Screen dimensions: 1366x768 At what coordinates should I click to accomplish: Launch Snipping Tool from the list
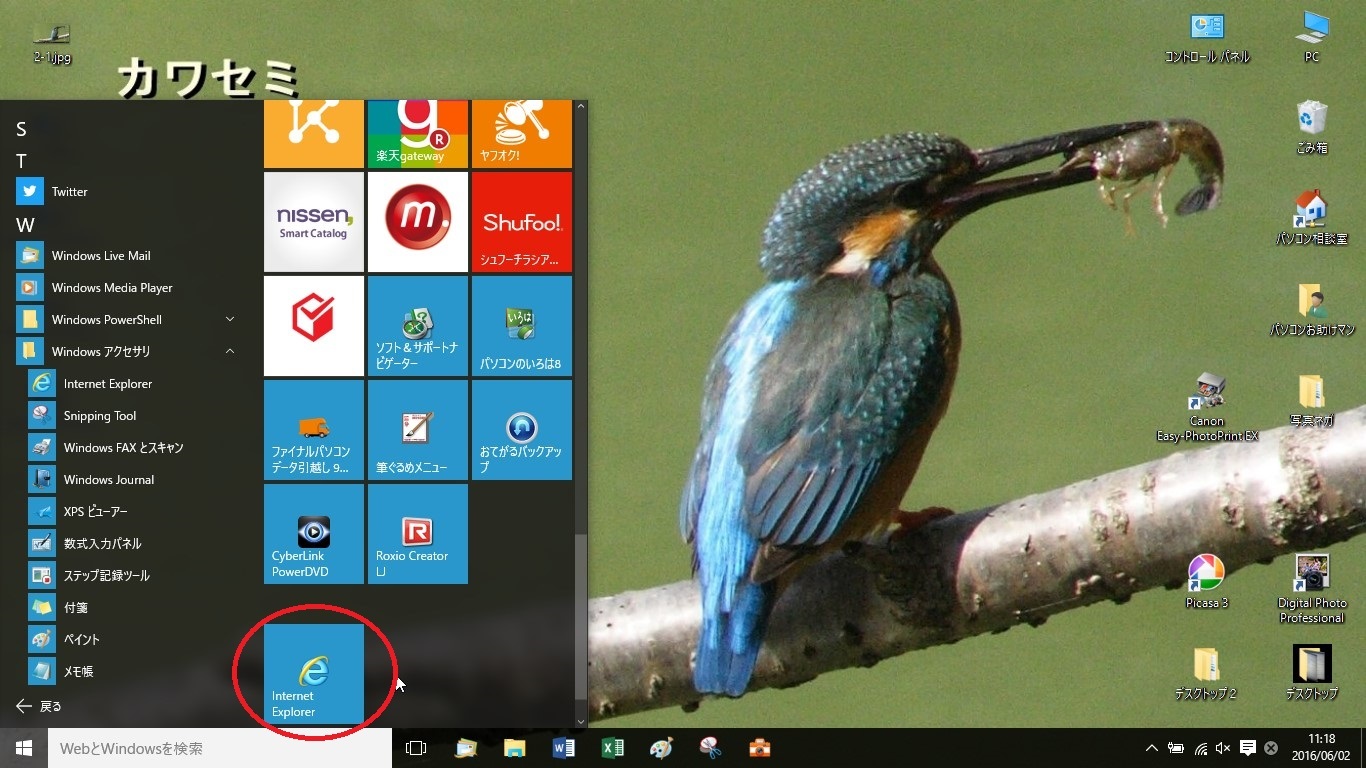click(132, 415)
